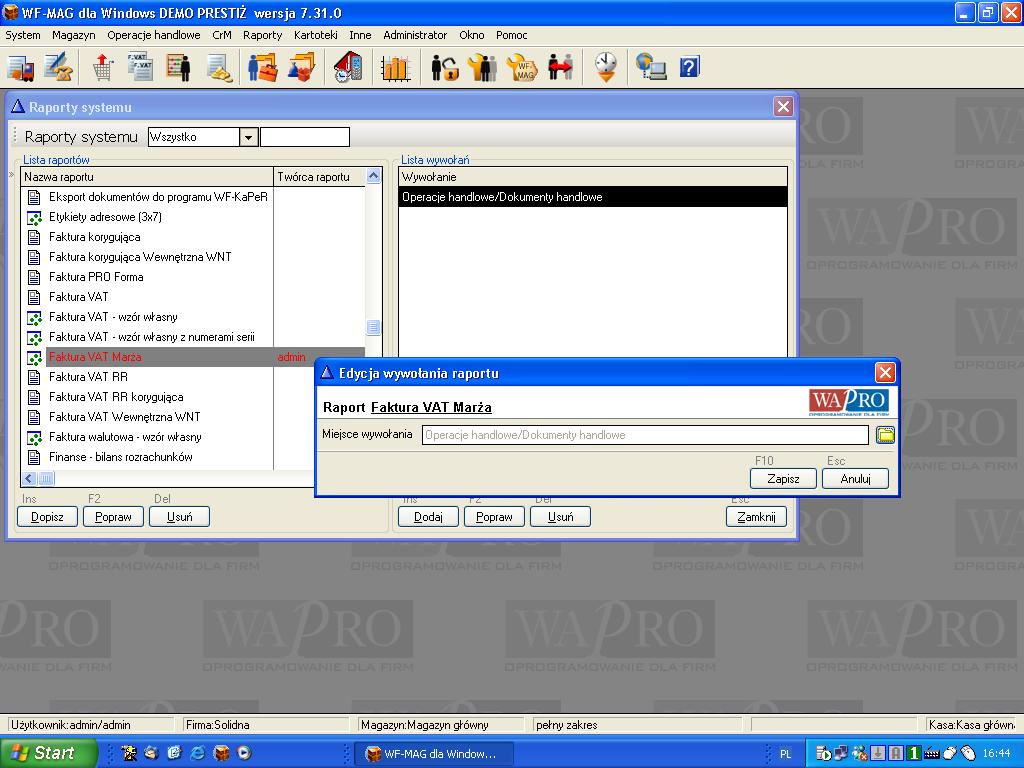The width and height of the screenshot is (1024, 768).
Task: Close the Edycja wywołania raportu dialog
Action: click(x=885, y=373)
